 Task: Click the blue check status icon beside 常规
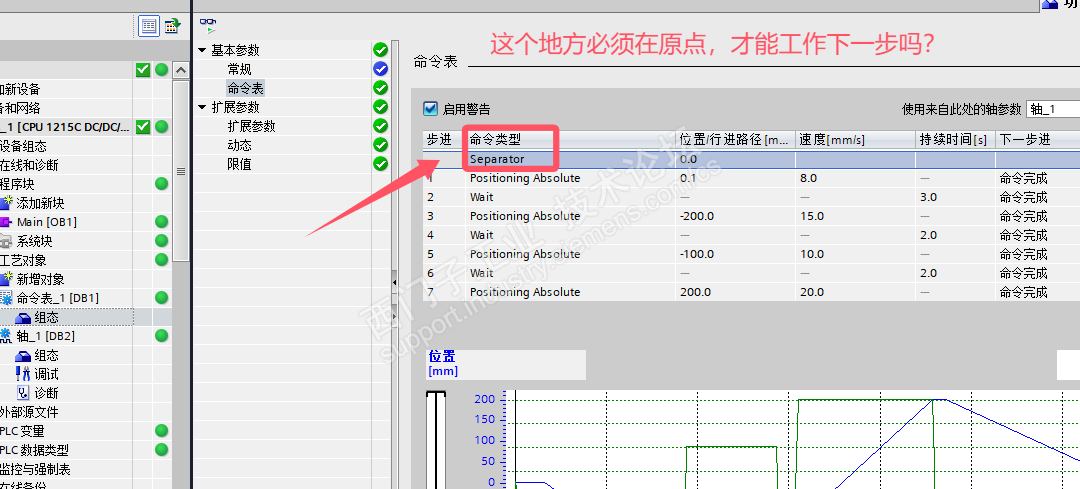click(x=380, y=69)
